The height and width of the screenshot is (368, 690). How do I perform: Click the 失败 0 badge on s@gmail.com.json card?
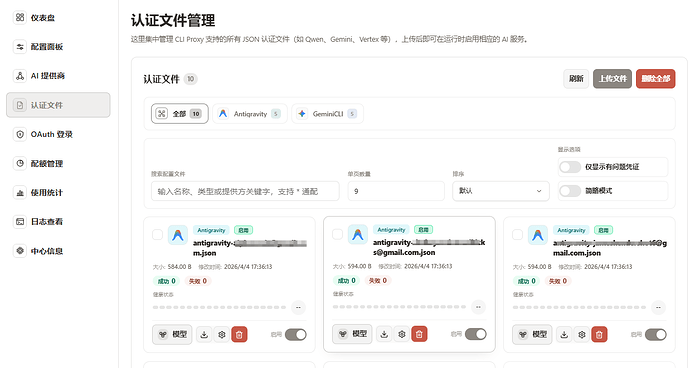click(378, 280)
